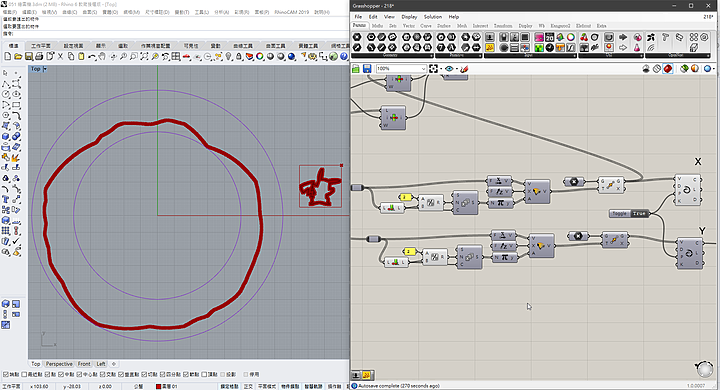Click the red shaded preview mode icon

(x=668, y=68)
